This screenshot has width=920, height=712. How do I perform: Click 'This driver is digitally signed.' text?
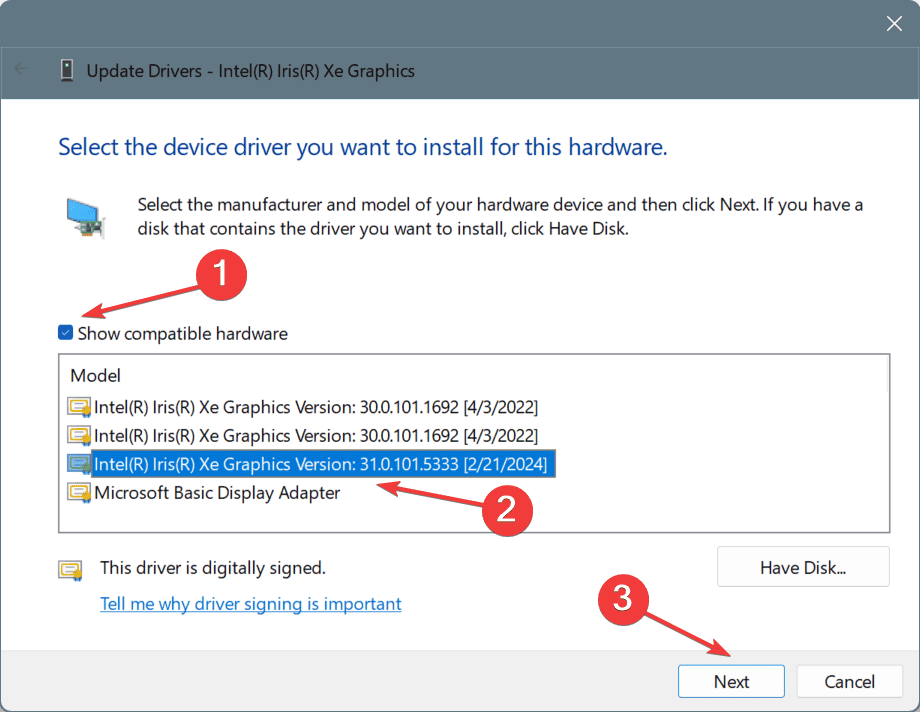[x=212, y=568]
